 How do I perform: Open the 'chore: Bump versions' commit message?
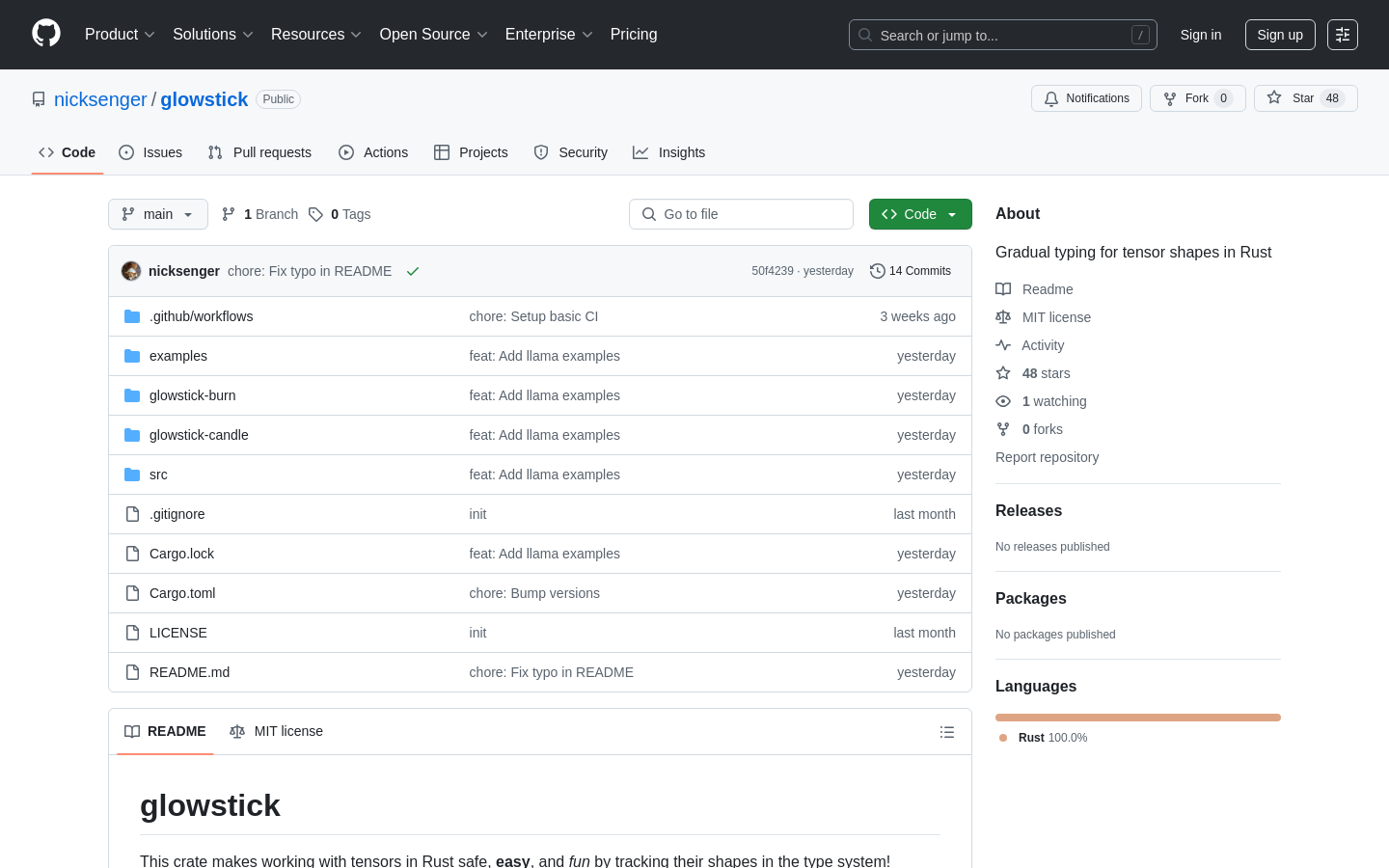click(534, 593)
